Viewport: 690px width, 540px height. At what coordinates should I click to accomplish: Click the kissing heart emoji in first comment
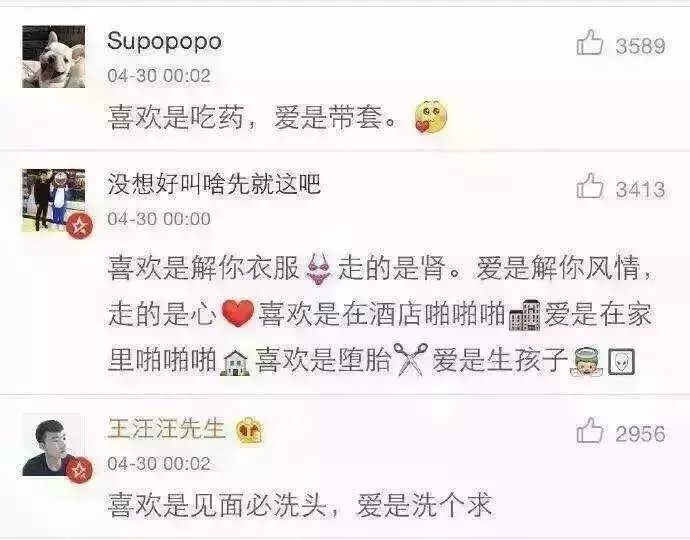[431, 117]
